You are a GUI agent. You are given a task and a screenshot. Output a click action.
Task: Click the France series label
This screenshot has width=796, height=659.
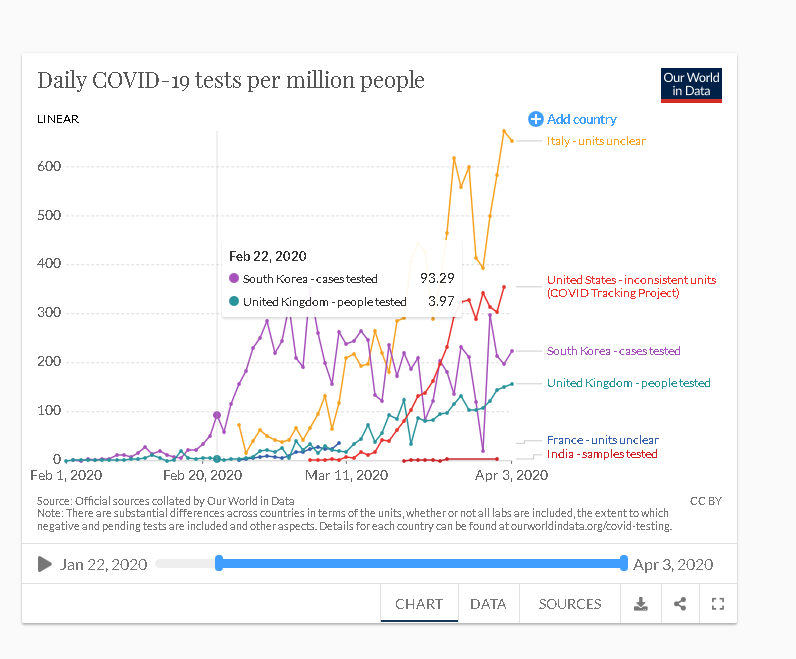[x=602, y=440]
